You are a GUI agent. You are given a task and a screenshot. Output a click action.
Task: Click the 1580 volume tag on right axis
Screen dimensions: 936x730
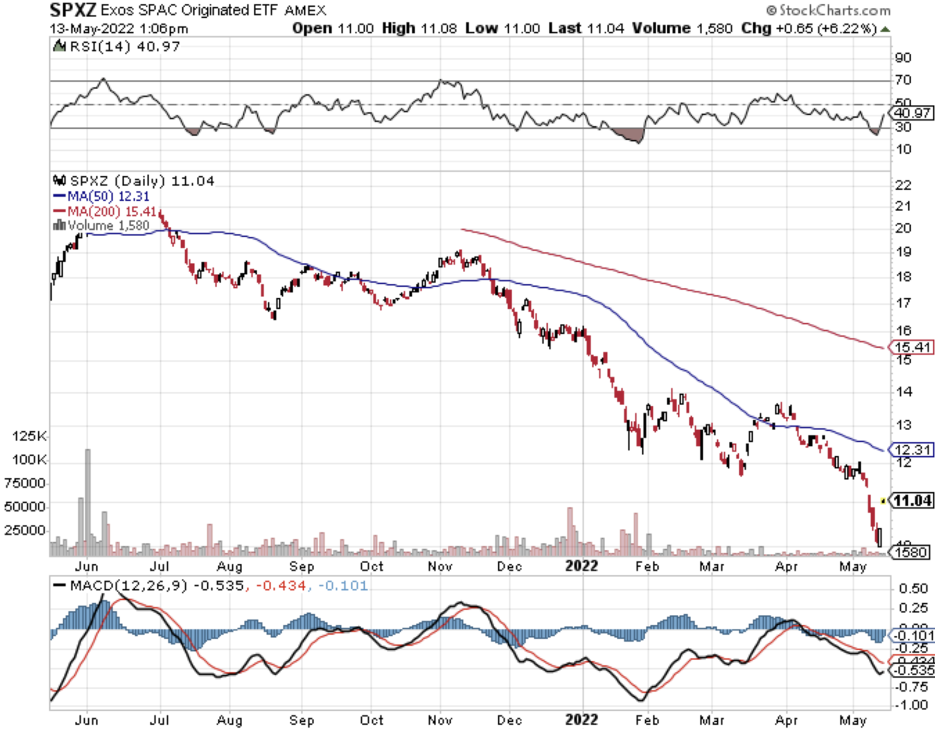[x=912, y=551]
